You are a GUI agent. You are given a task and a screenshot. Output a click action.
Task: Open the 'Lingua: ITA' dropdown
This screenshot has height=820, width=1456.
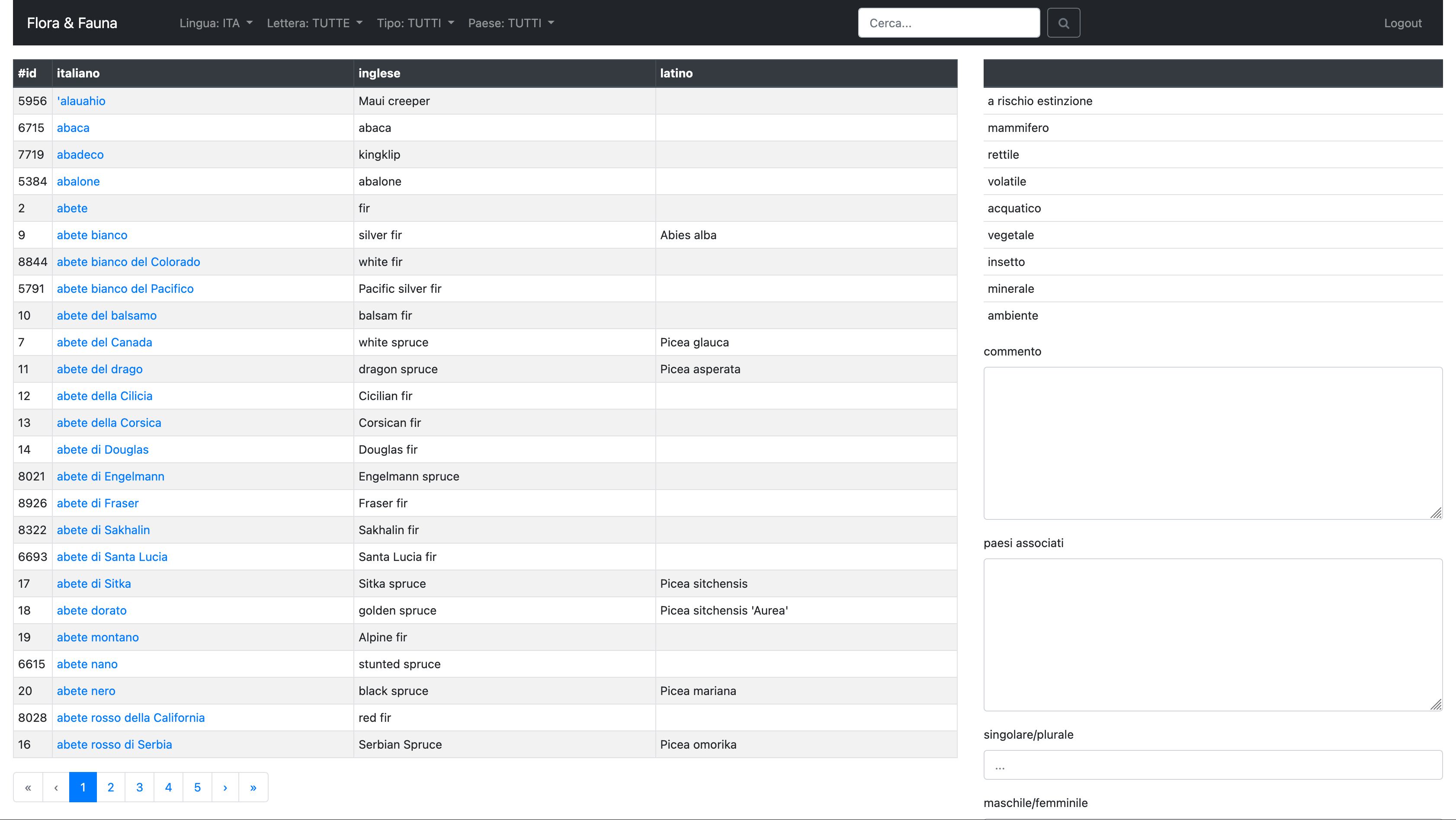[x=215, y=22]
